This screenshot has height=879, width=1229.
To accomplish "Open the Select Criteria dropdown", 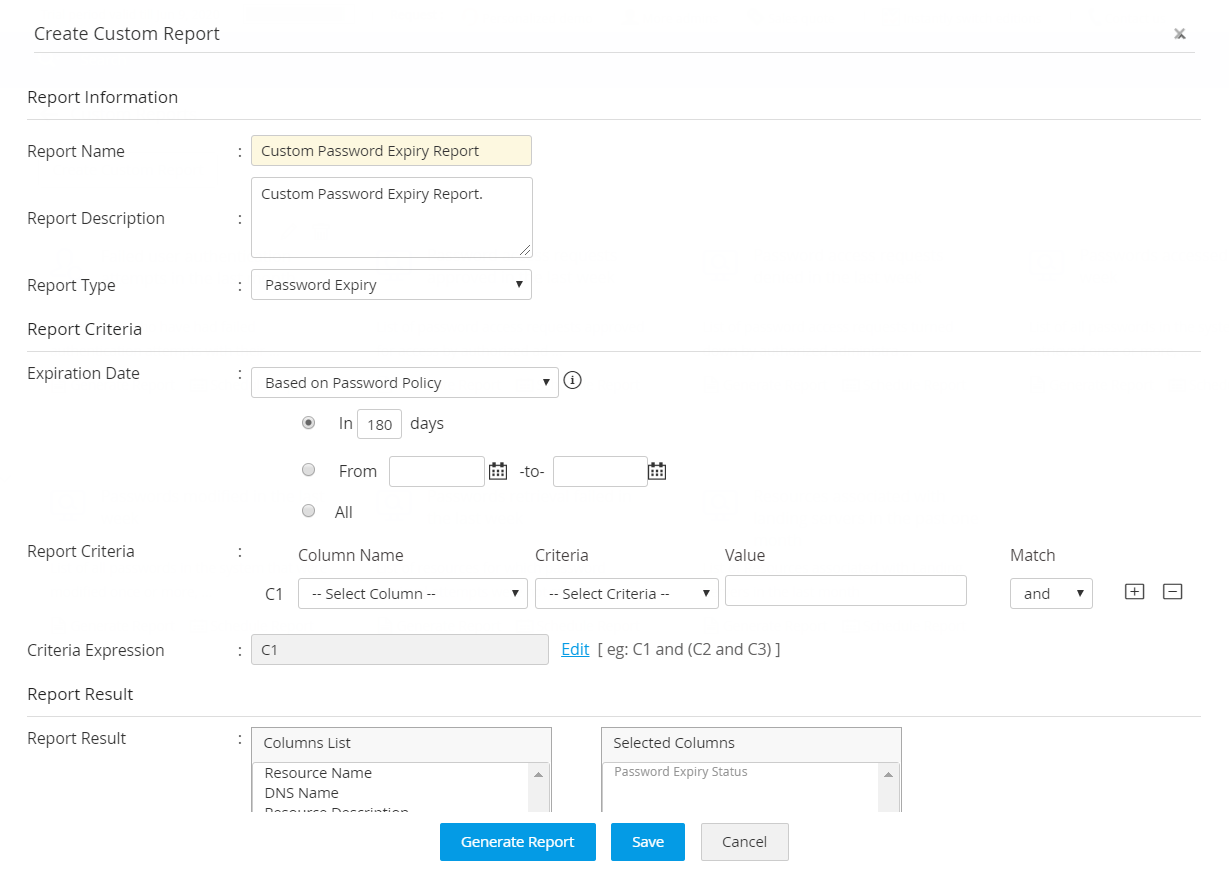I will pos(626,593).
